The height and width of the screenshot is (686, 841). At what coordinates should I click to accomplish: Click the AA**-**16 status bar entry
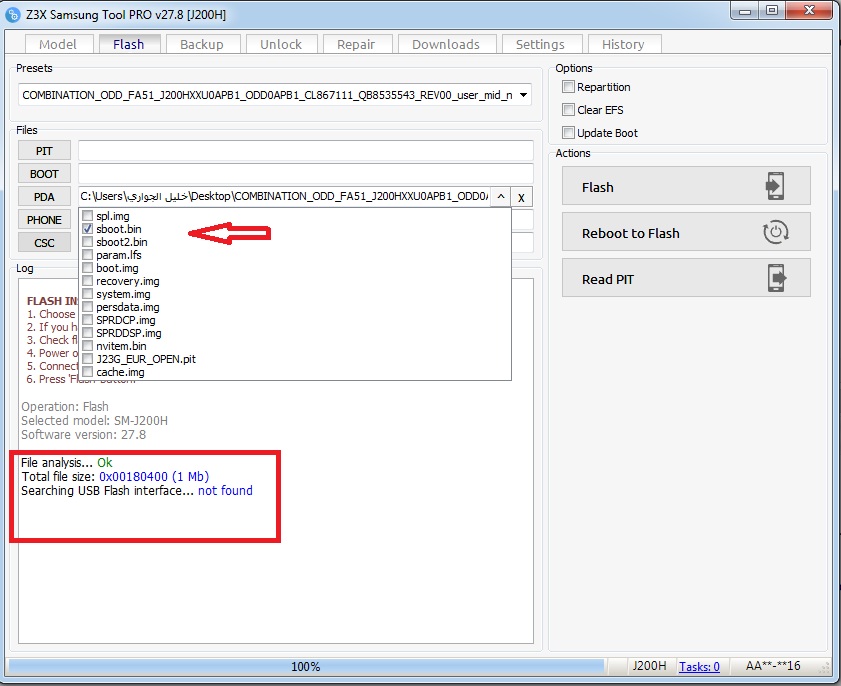pos(773,666)
